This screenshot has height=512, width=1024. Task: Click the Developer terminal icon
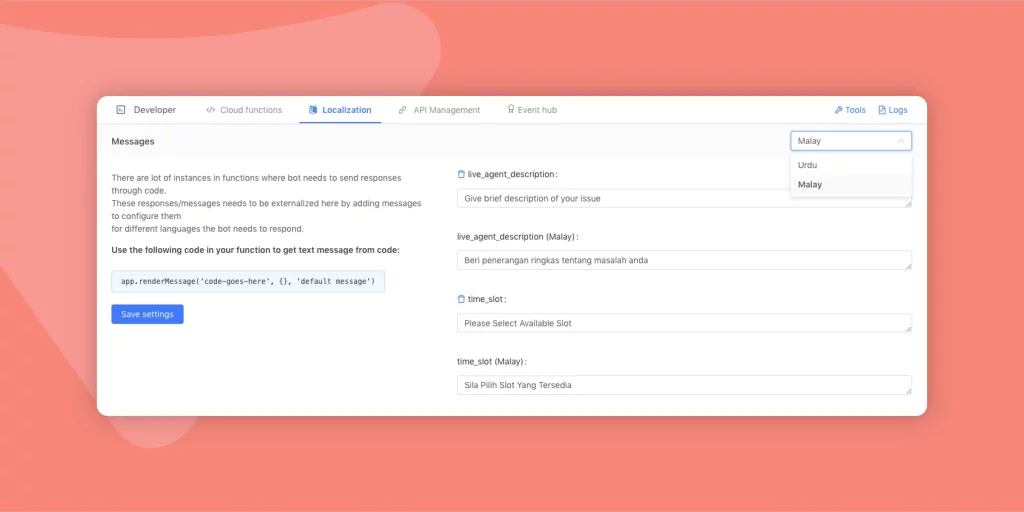(121, 110)
